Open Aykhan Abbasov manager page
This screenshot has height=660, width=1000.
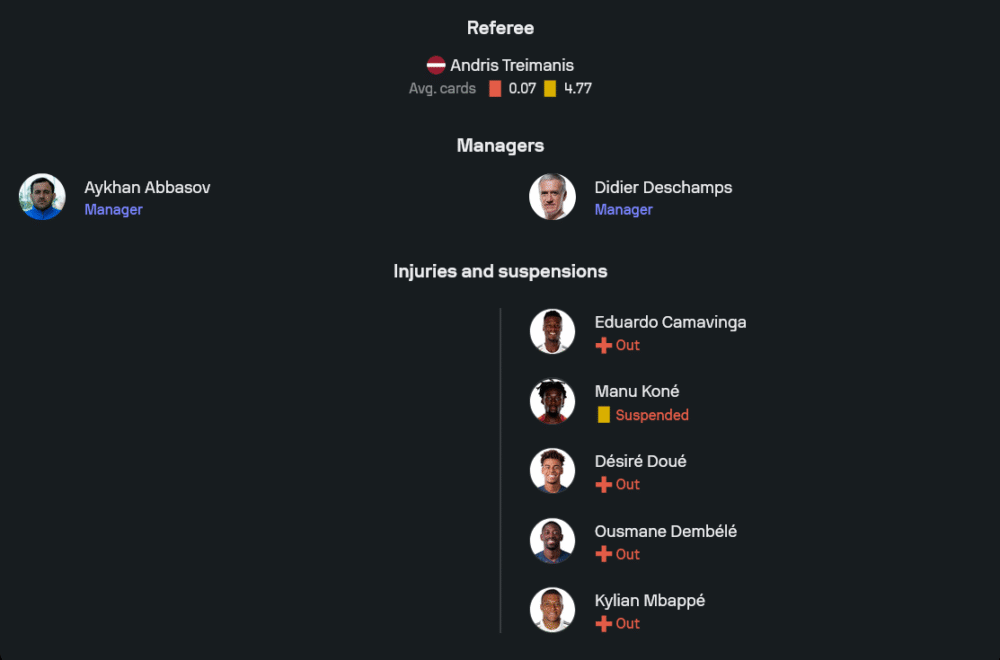tap(147, 187)
